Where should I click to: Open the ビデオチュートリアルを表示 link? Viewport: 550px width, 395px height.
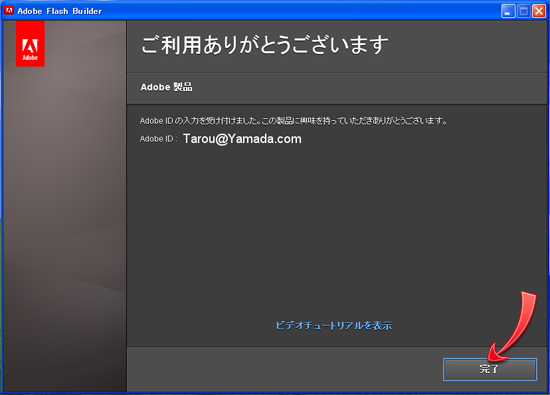point(334,326)
